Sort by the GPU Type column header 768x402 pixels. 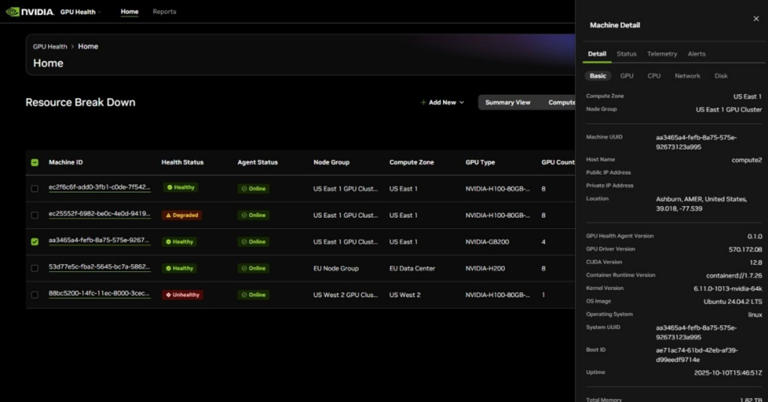tap(480, 163)
